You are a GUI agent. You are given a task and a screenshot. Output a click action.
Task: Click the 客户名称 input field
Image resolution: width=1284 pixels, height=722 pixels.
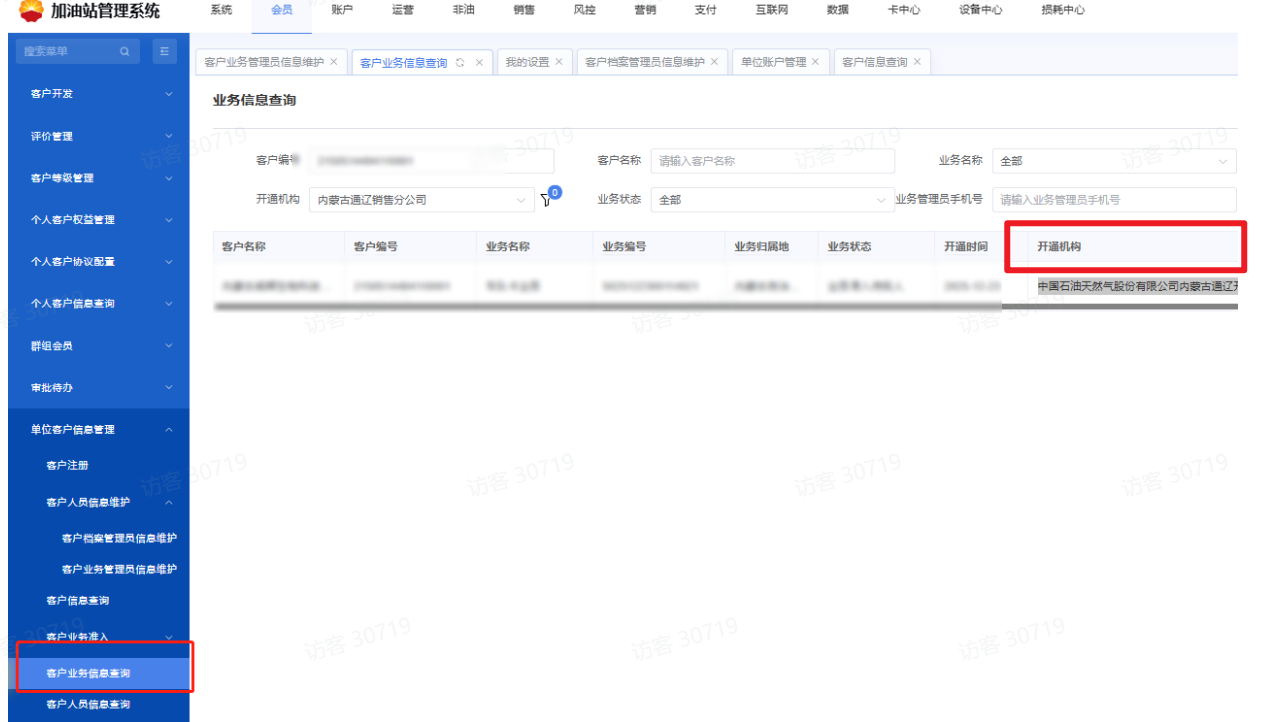coord(772,161)
